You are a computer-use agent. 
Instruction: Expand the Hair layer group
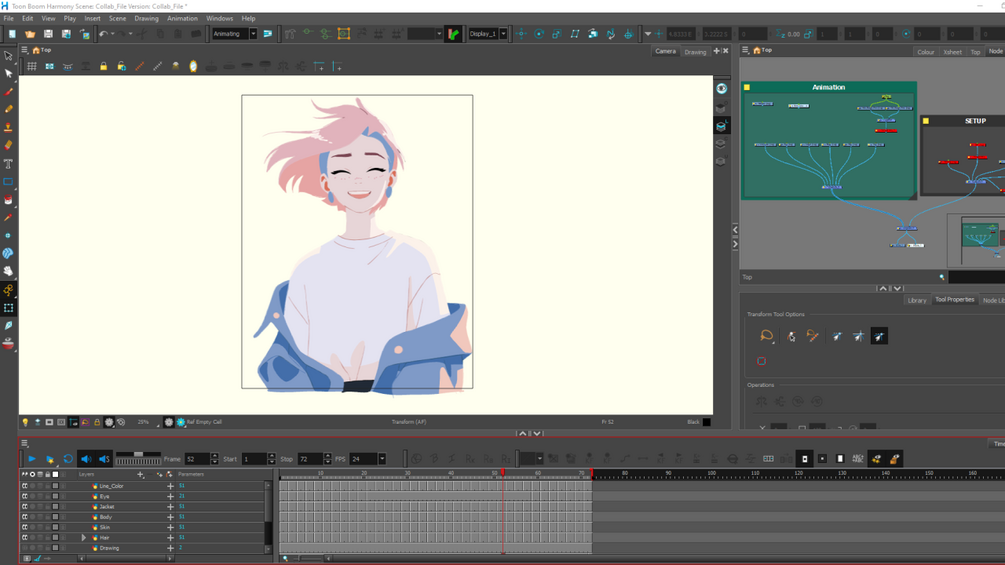coord(83,538)
